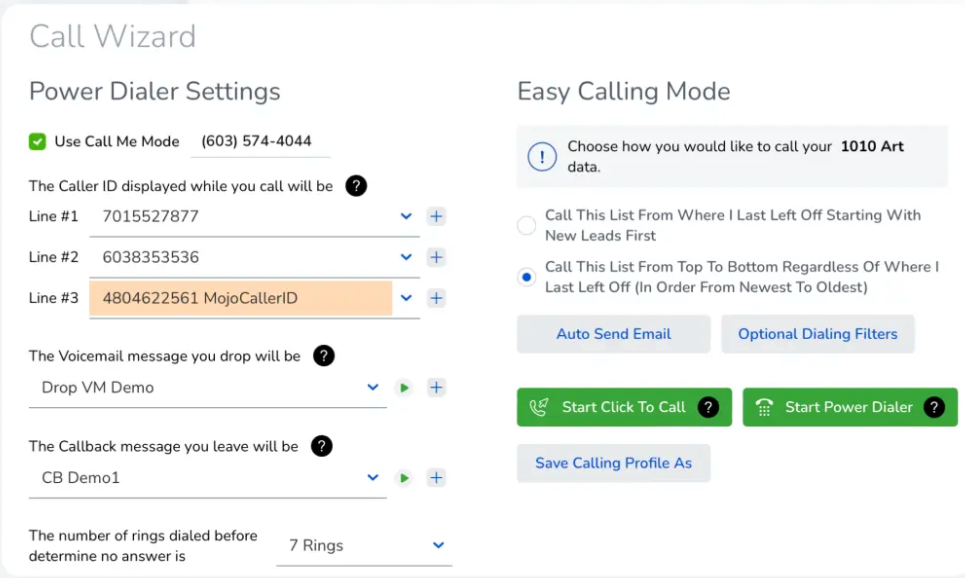The height and width of the screenshot is (578, 965).
Task: Click the plus icon next to callback message dropdown
Action: (436, 477)
